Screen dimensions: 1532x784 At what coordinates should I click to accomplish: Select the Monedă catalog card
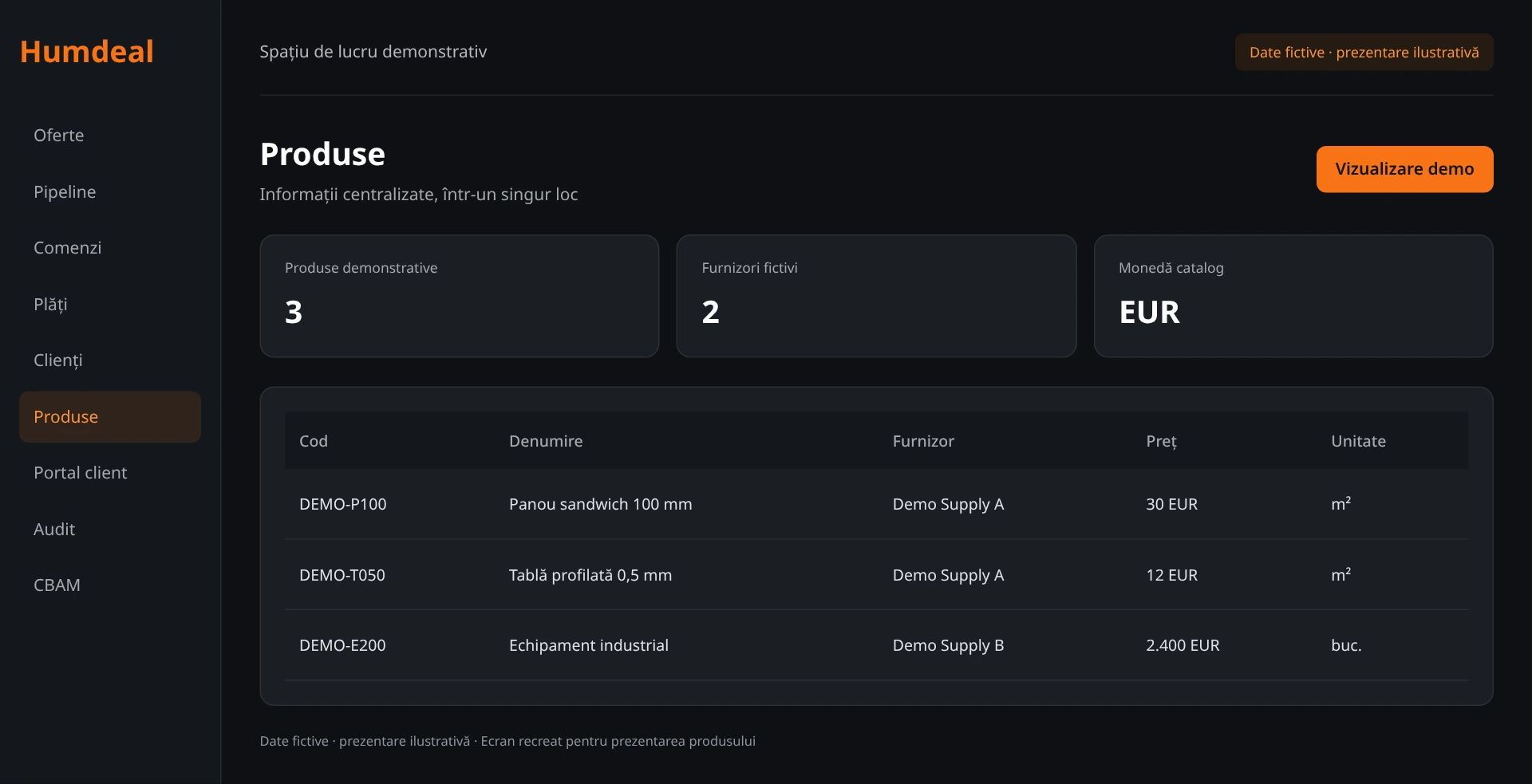click(1293, 296)
